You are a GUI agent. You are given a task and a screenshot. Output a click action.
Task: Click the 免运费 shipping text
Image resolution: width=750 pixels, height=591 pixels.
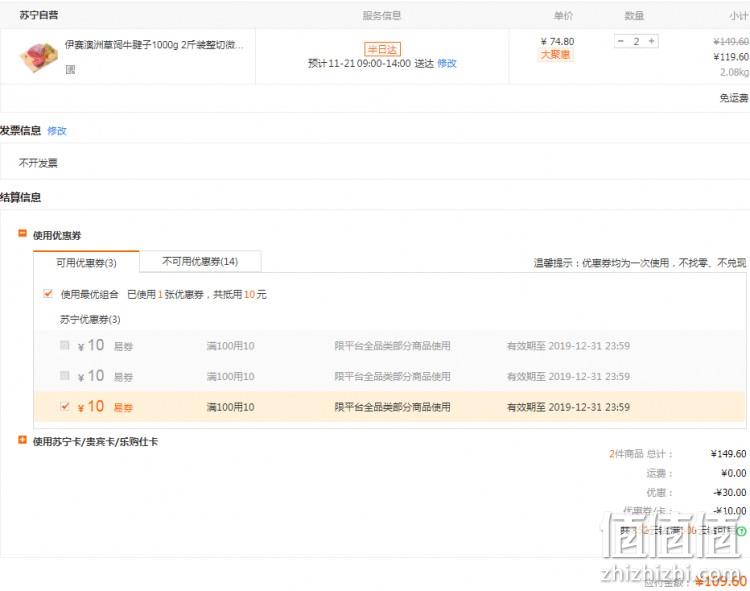click(734, 98)
